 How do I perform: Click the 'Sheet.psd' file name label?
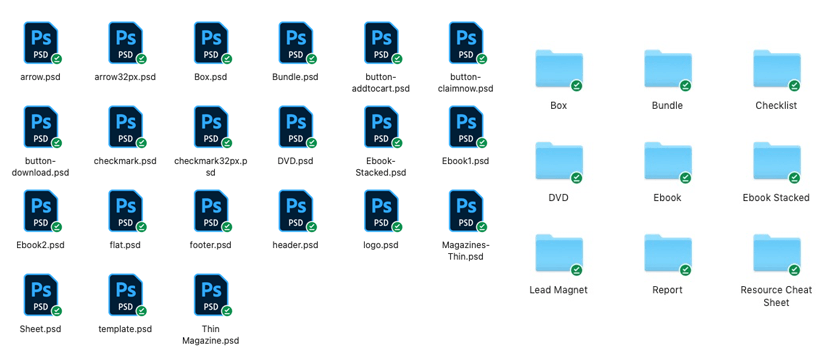41,329
